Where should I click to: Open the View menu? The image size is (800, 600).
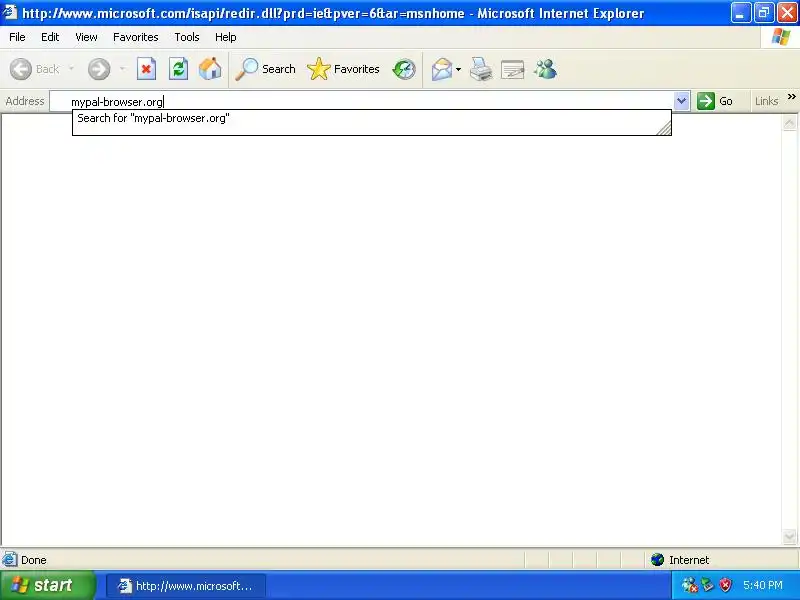(86, 37)
